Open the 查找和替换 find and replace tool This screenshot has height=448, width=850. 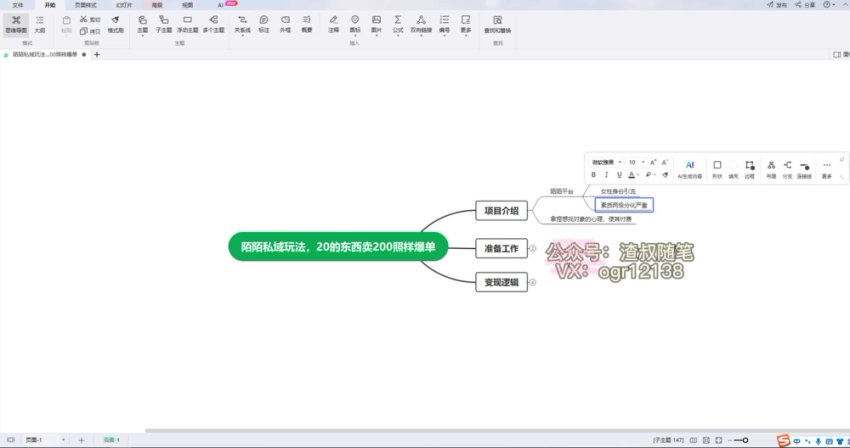coord(498,23)
